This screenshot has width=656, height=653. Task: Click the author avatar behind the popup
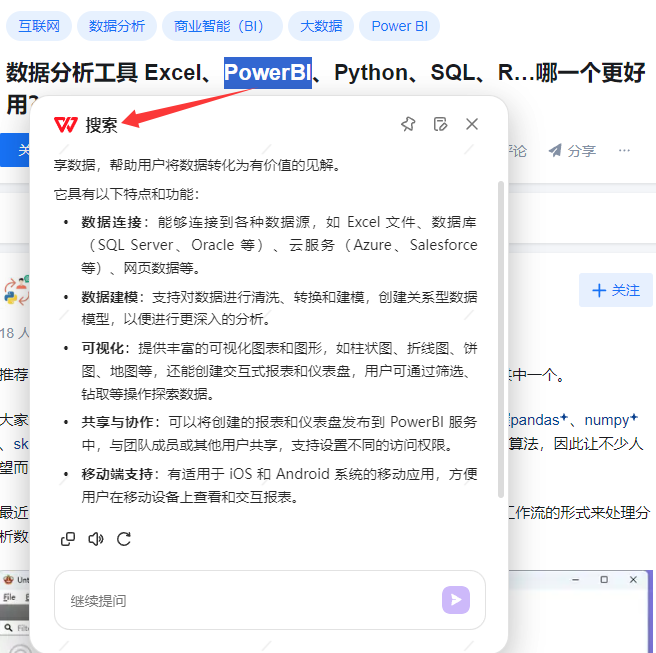point(16,290)
